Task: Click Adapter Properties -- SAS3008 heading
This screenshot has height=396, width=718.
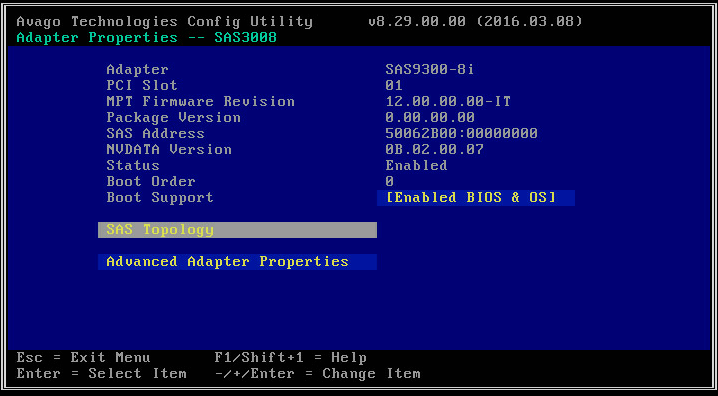Action: (x=147, y=38)
